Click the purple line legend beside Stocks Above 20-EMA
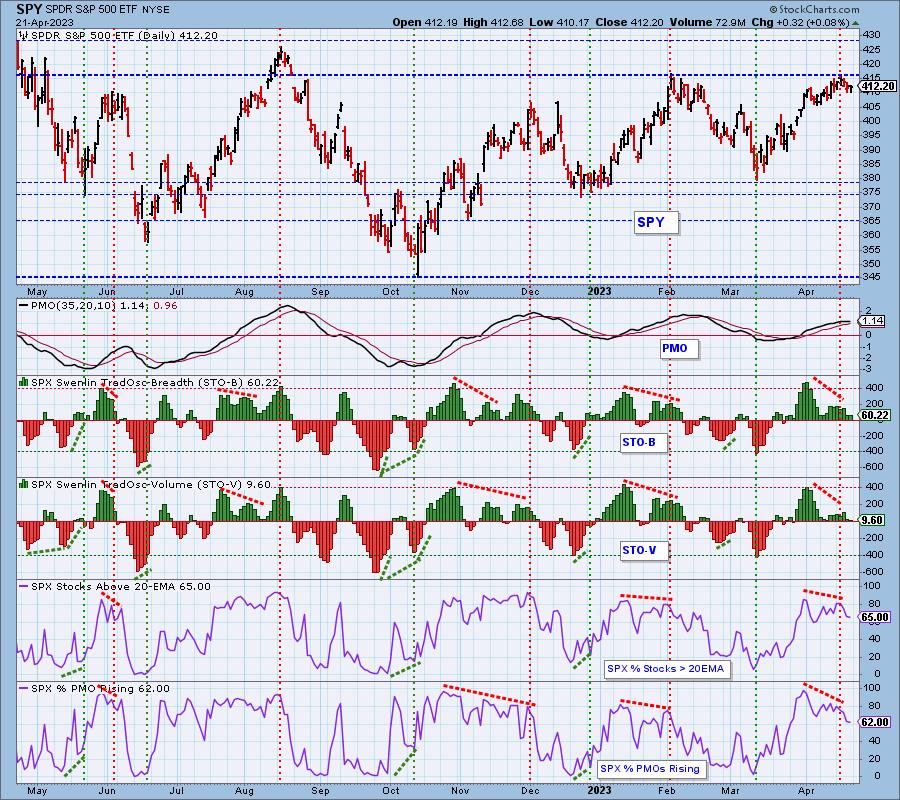900x800 pixels. click(x=24, y=587)
